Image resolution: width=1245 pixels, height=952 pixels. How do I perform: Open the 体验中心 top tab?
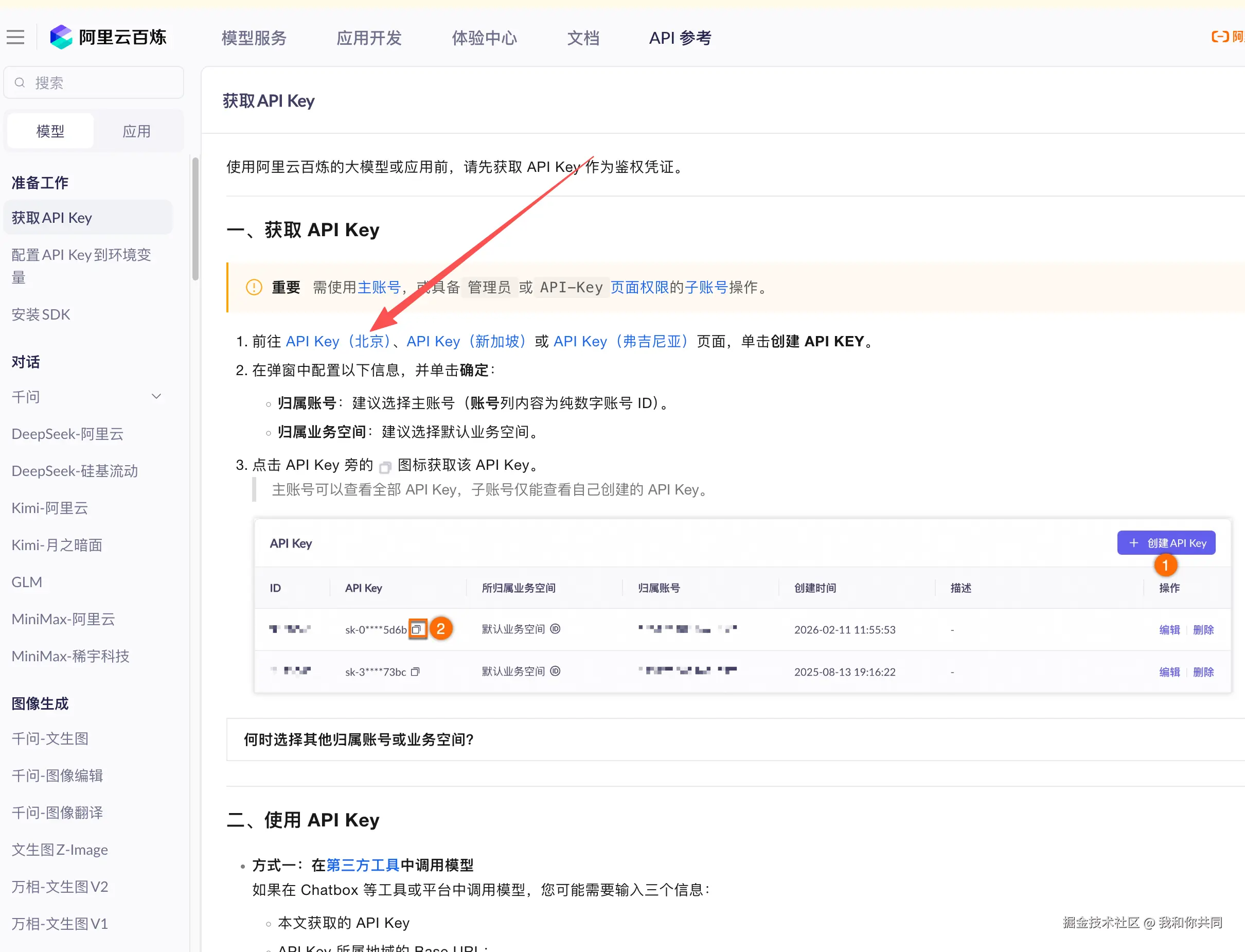point(484,38)
